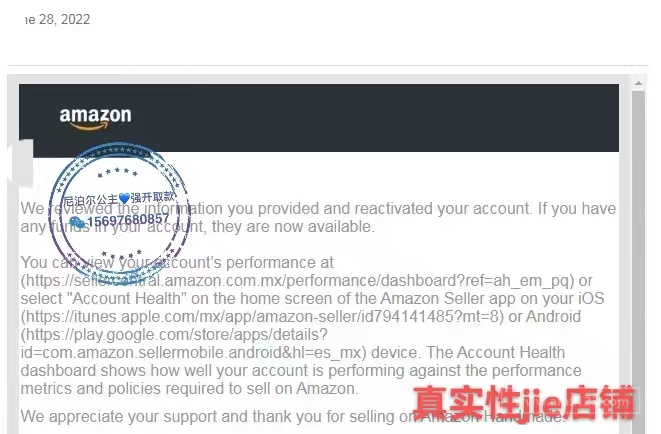Image resolution: width=661 pixels, height=434 pixels.
Task: Click the white left arrow at the banner edge
Action: (20, 163)
